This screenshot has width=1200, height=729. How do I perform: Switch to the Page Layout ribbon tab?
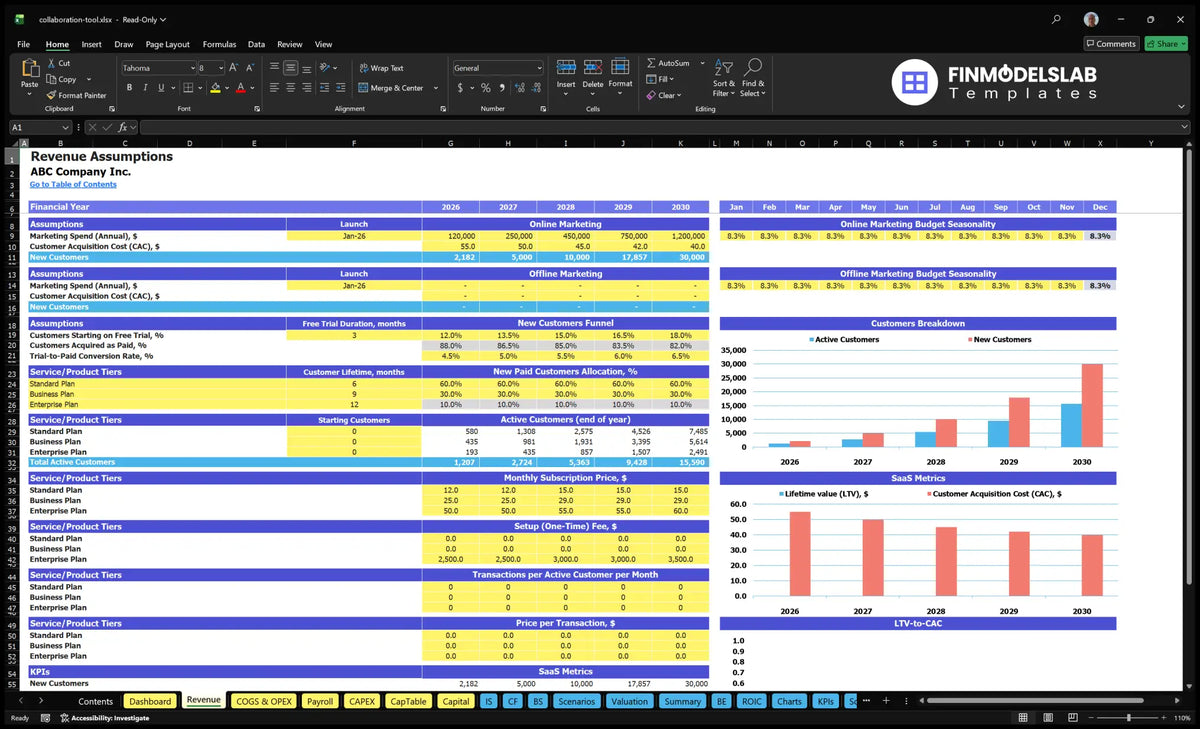(x=167, y=44)
